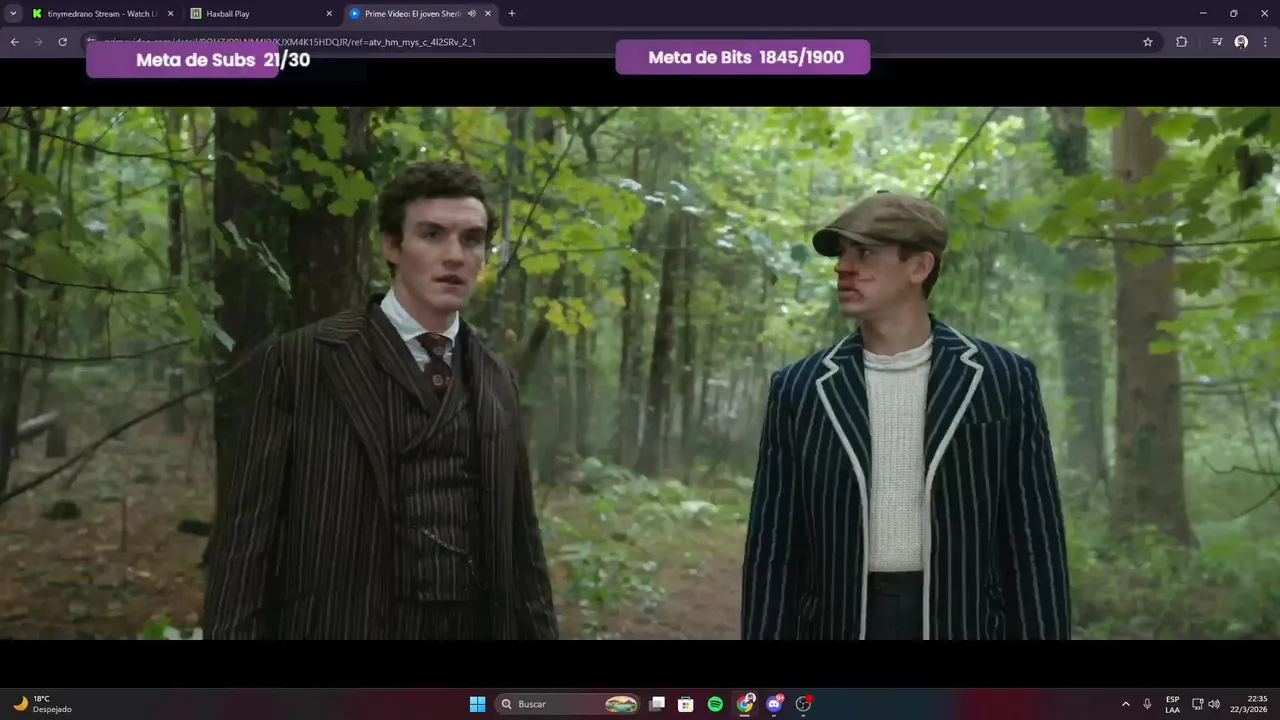Close the Haxball Play tab
Image resolution: width=1280 pixels, height=720 pixels.
(x=329, y=14)
